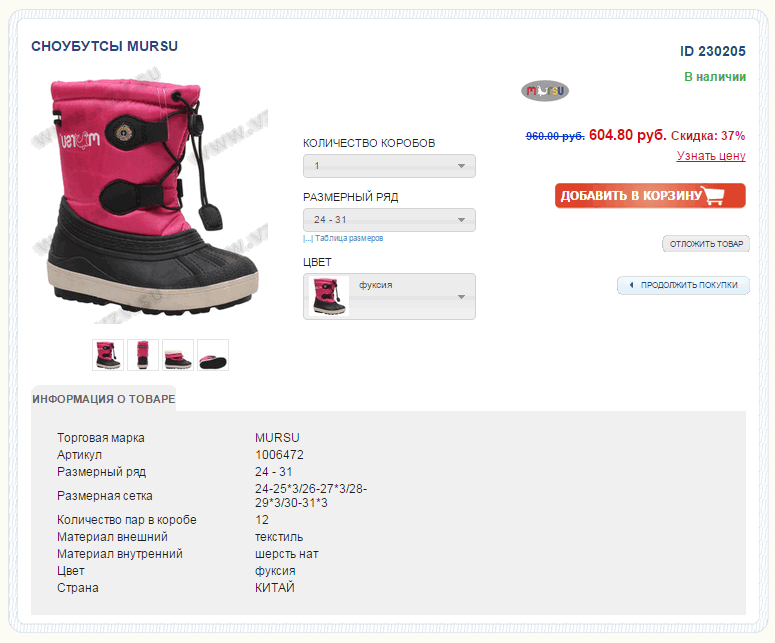775x643 pixels.
Task: Open first thumbnail showing boot front-side view
Action: click(108, 355)
